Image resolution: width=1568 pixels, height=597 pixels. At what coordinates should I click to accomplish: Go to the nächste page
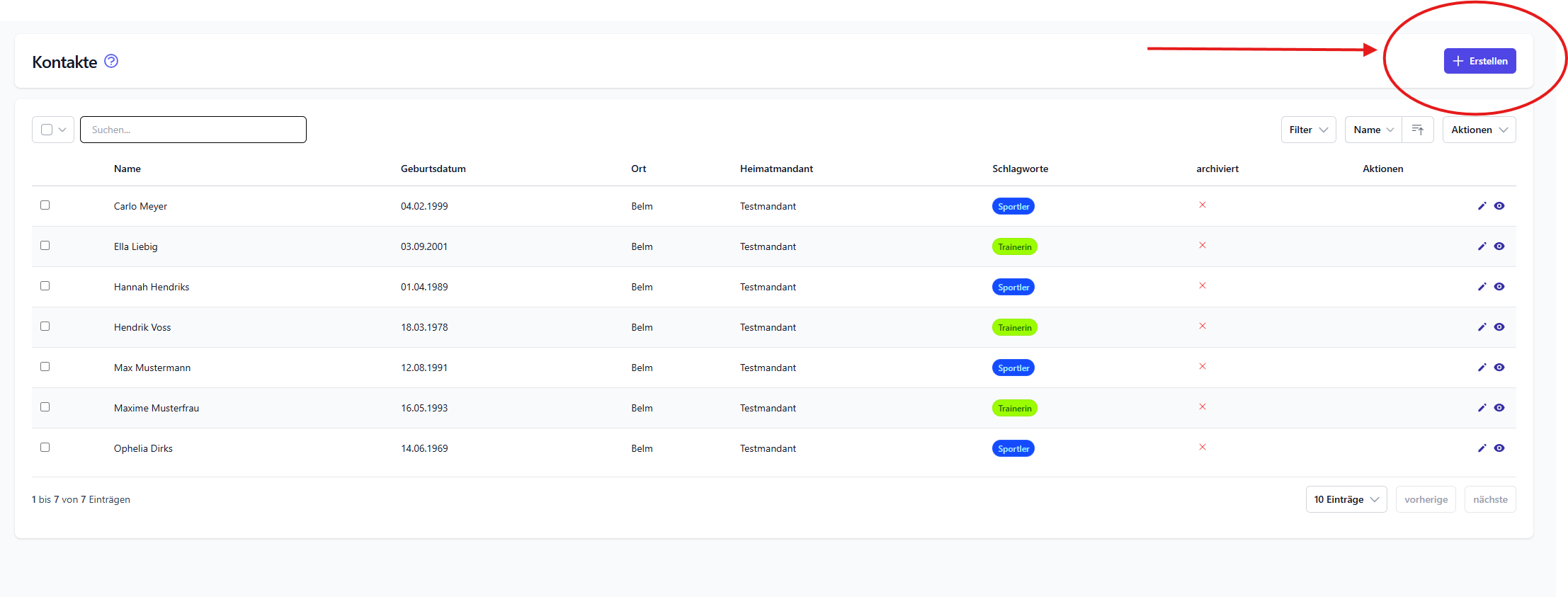coord(1490,499)
